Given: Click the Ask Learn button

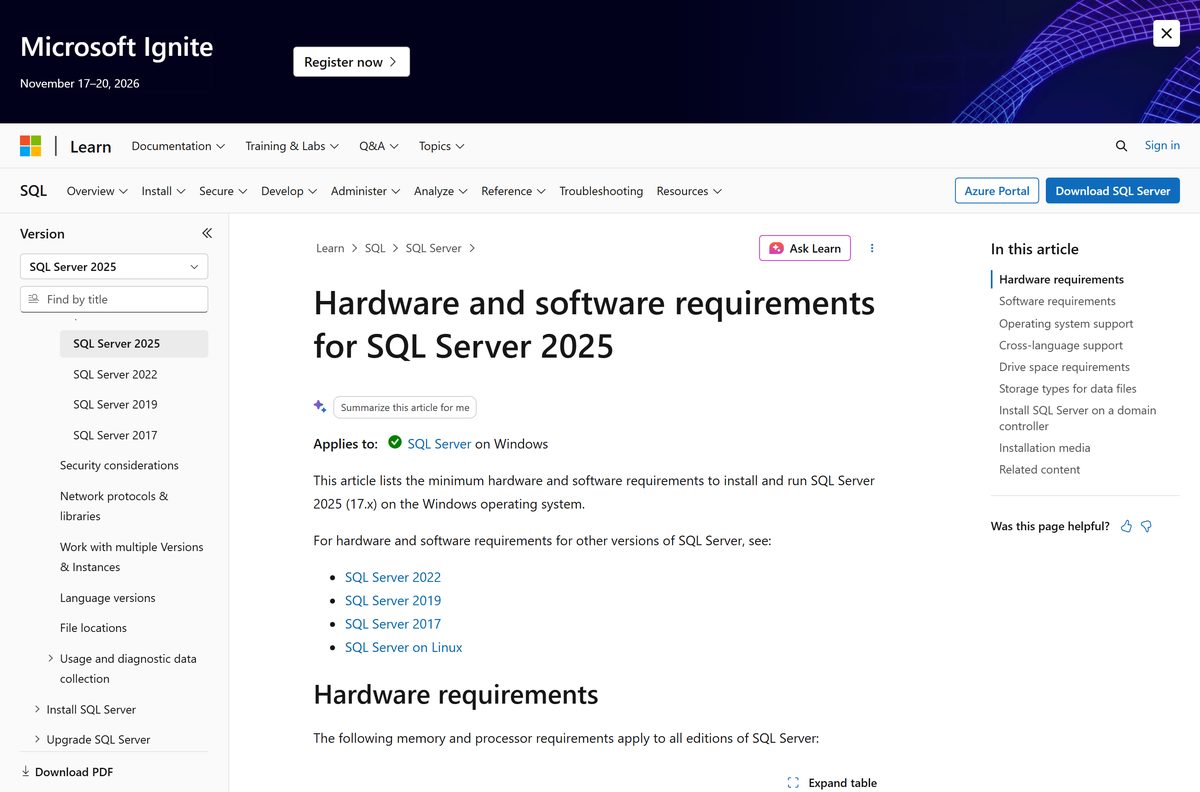Looking at the screenshot, I should point(805,248).
